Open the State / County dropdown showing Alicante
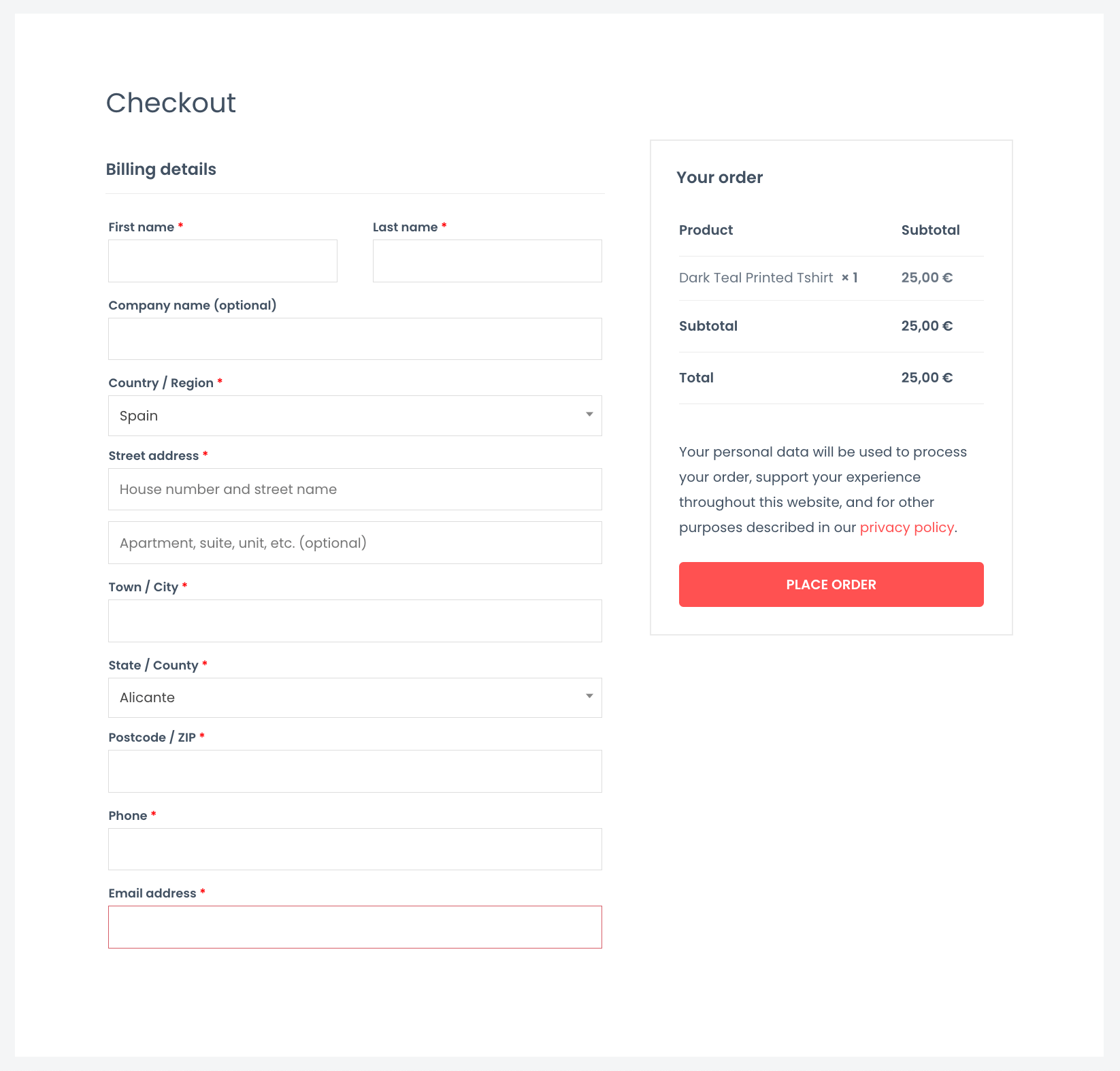The height and width of the screenshot is (1071, 1120). point(355,697)
